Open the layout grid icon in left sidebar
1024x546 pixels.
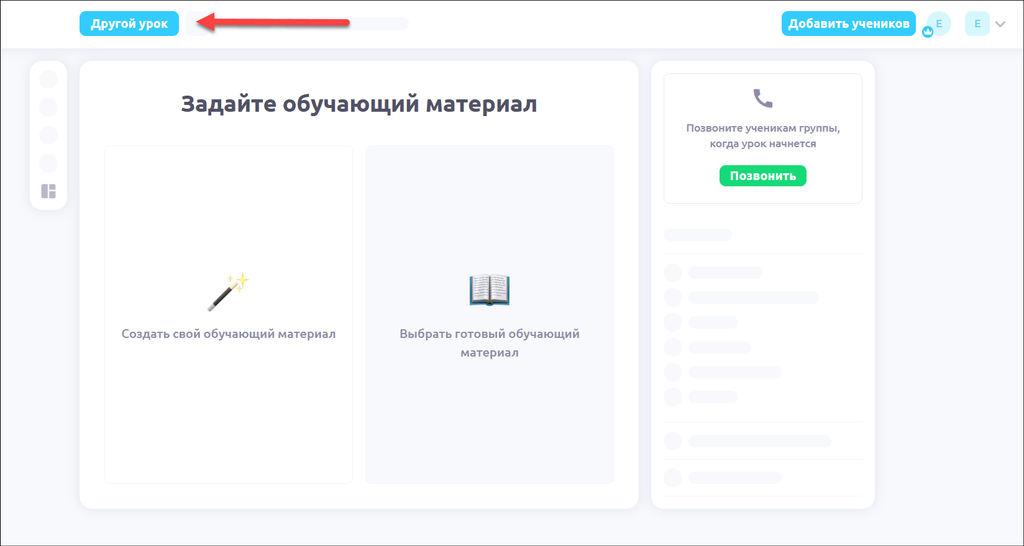(x=49, y=191)
